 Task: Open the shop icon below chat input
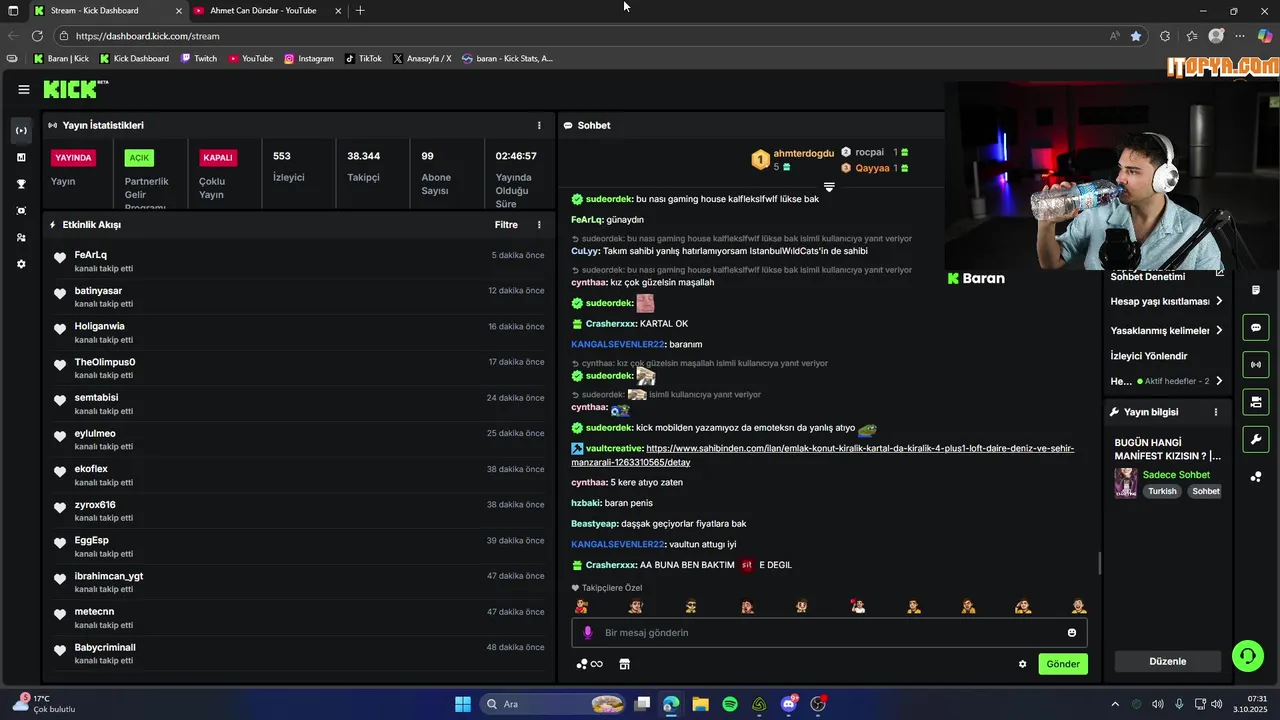coord(624,664)
